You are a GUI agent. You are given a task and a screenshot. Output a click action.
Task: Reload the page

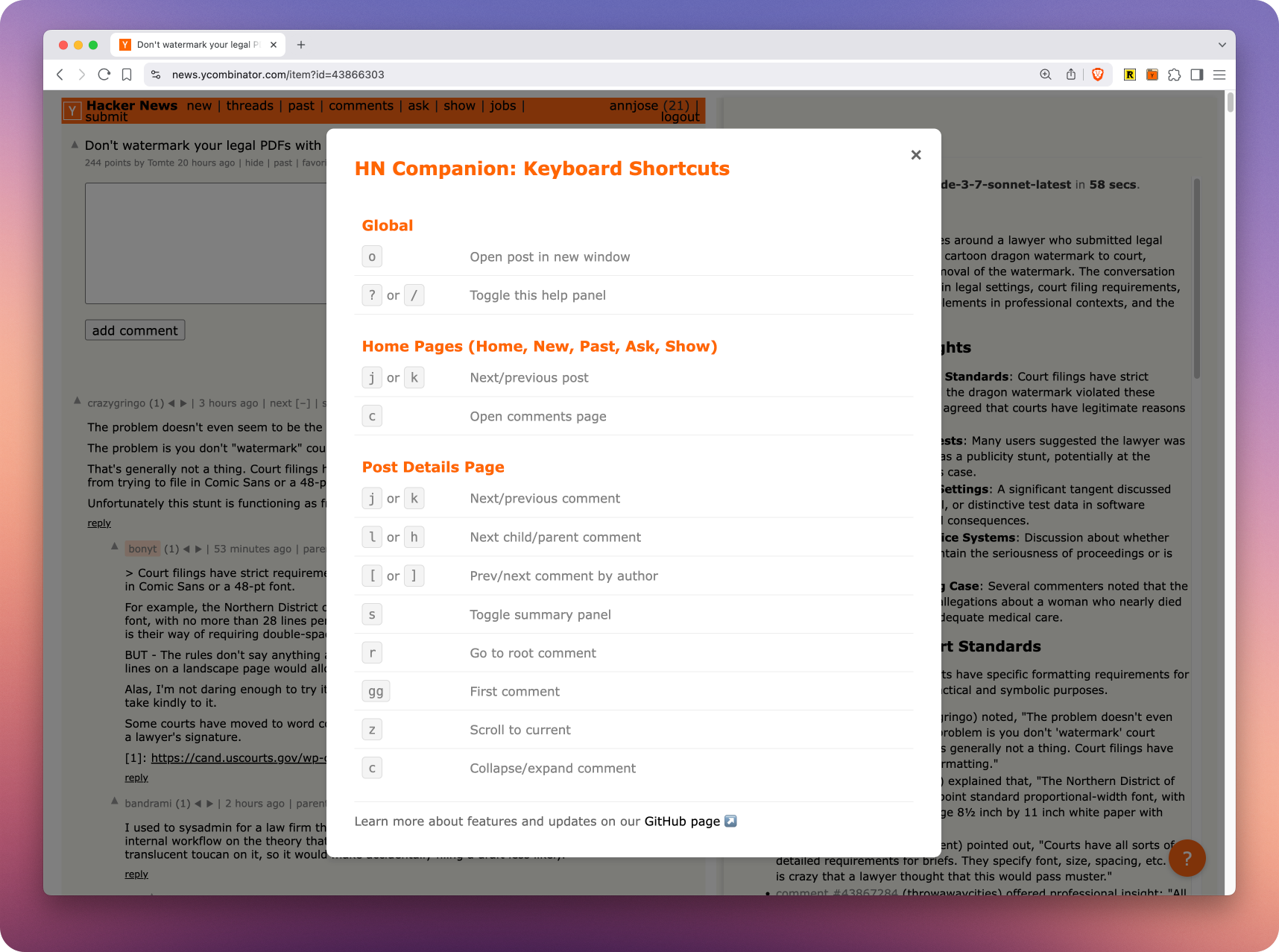tap(104, 75)
